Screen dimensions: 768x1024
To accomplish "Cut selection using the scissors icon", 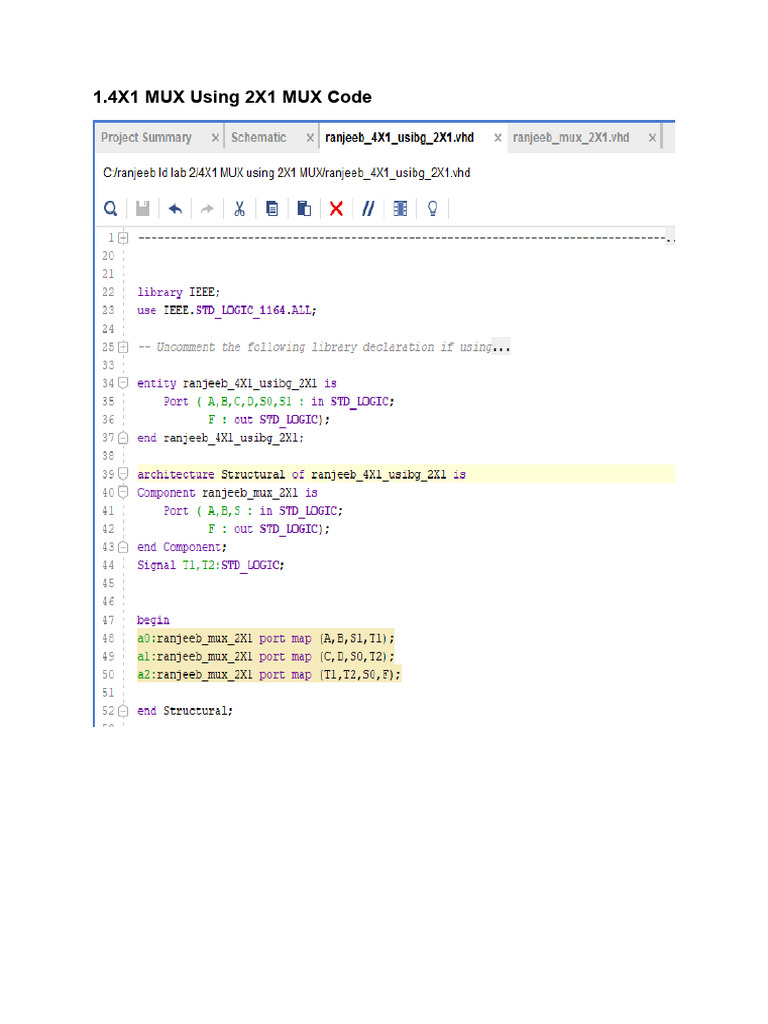I will point(240,208).
